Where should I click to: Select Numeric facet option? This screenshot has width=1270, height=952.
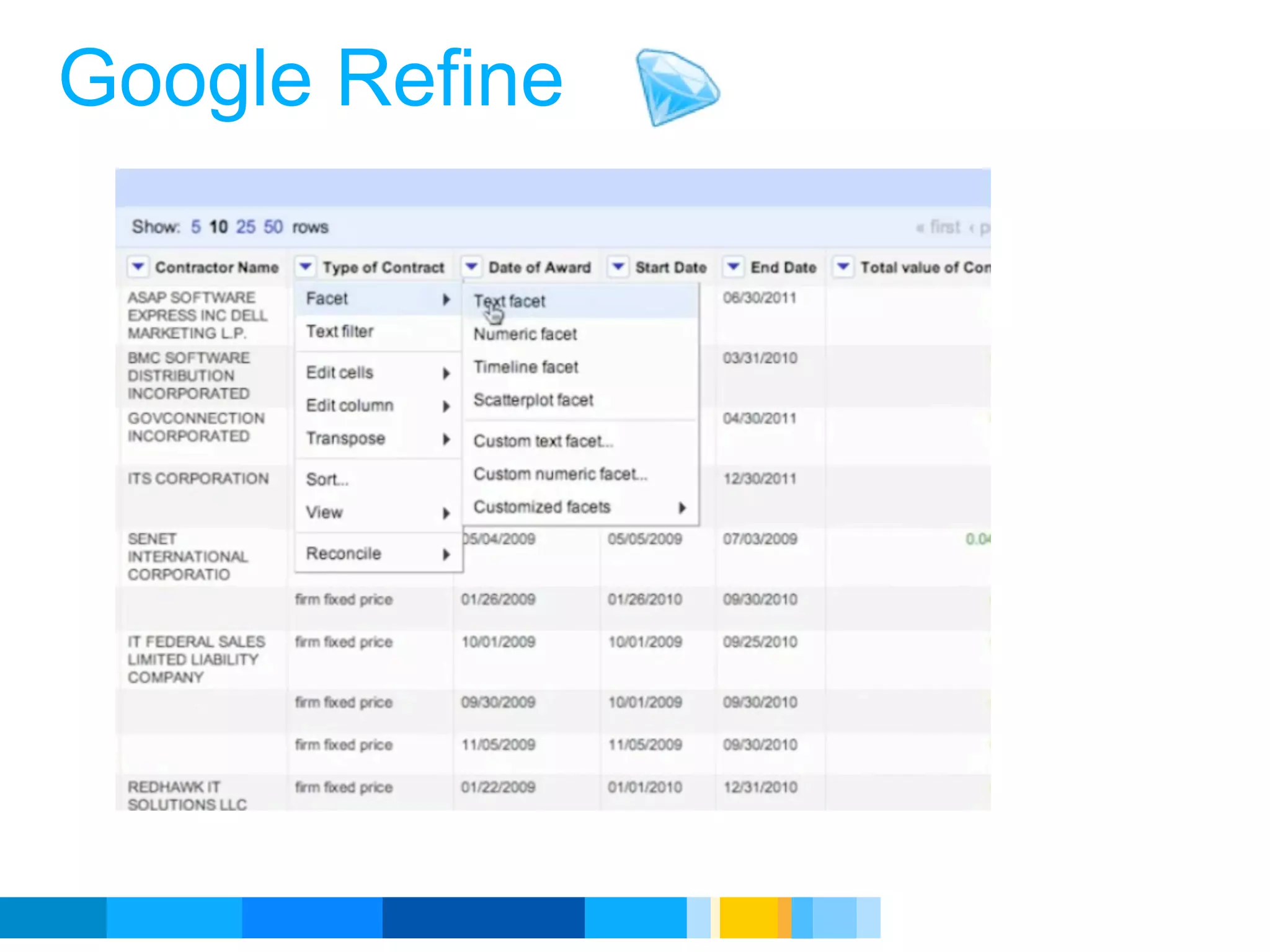coord(581,334)
